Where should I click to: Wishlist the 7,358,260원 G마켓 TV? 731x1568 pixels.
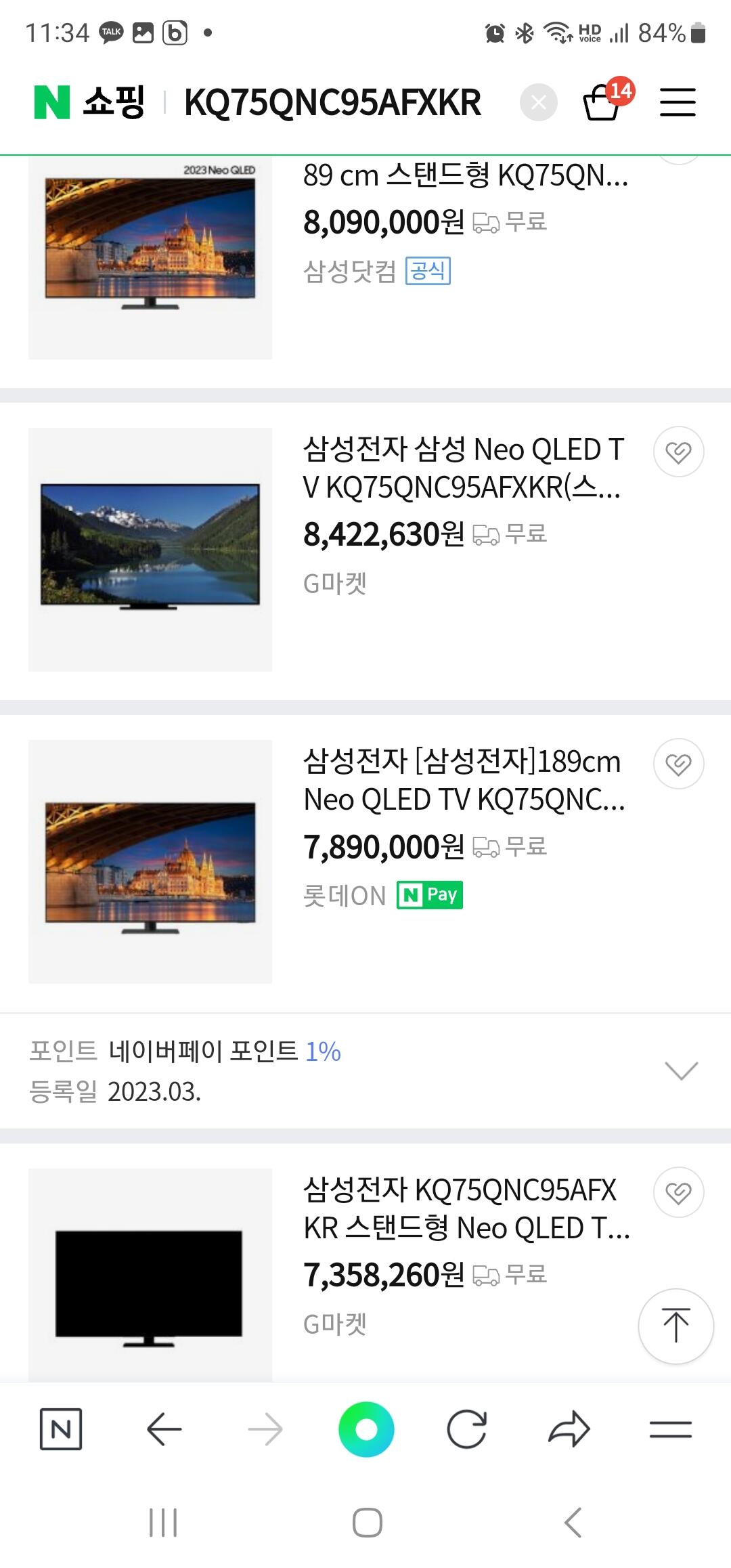pyautogui.click(x=678, y=1192)
